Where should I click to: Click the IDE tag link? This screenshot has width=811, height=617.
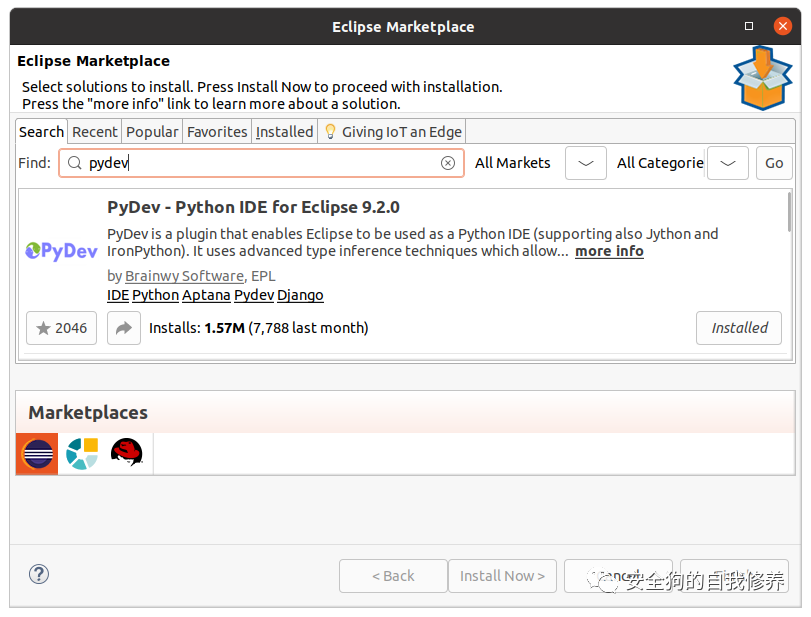pos(117,295)
